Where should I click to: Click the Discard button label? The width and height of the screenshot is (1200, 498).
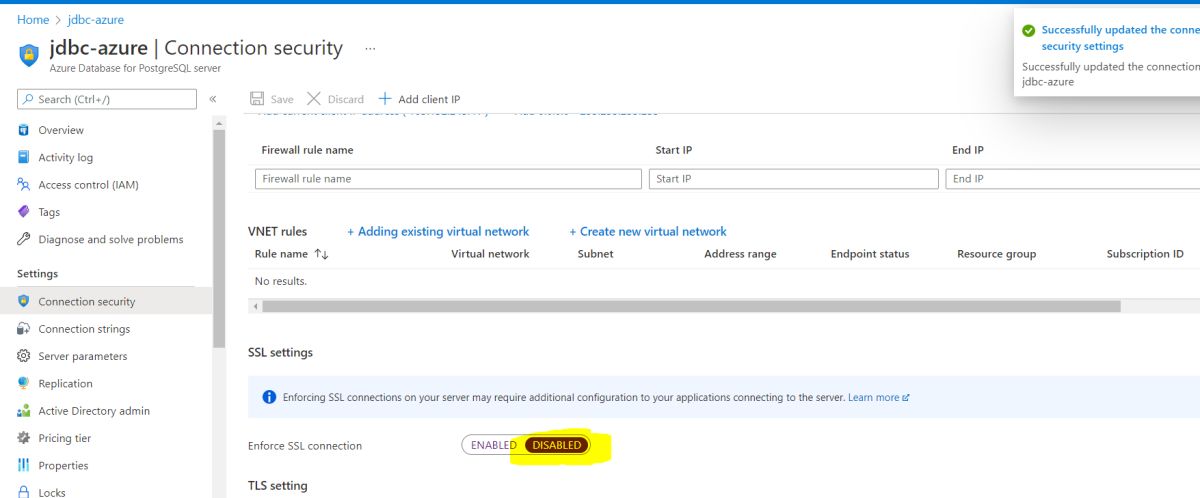(346, 99)
